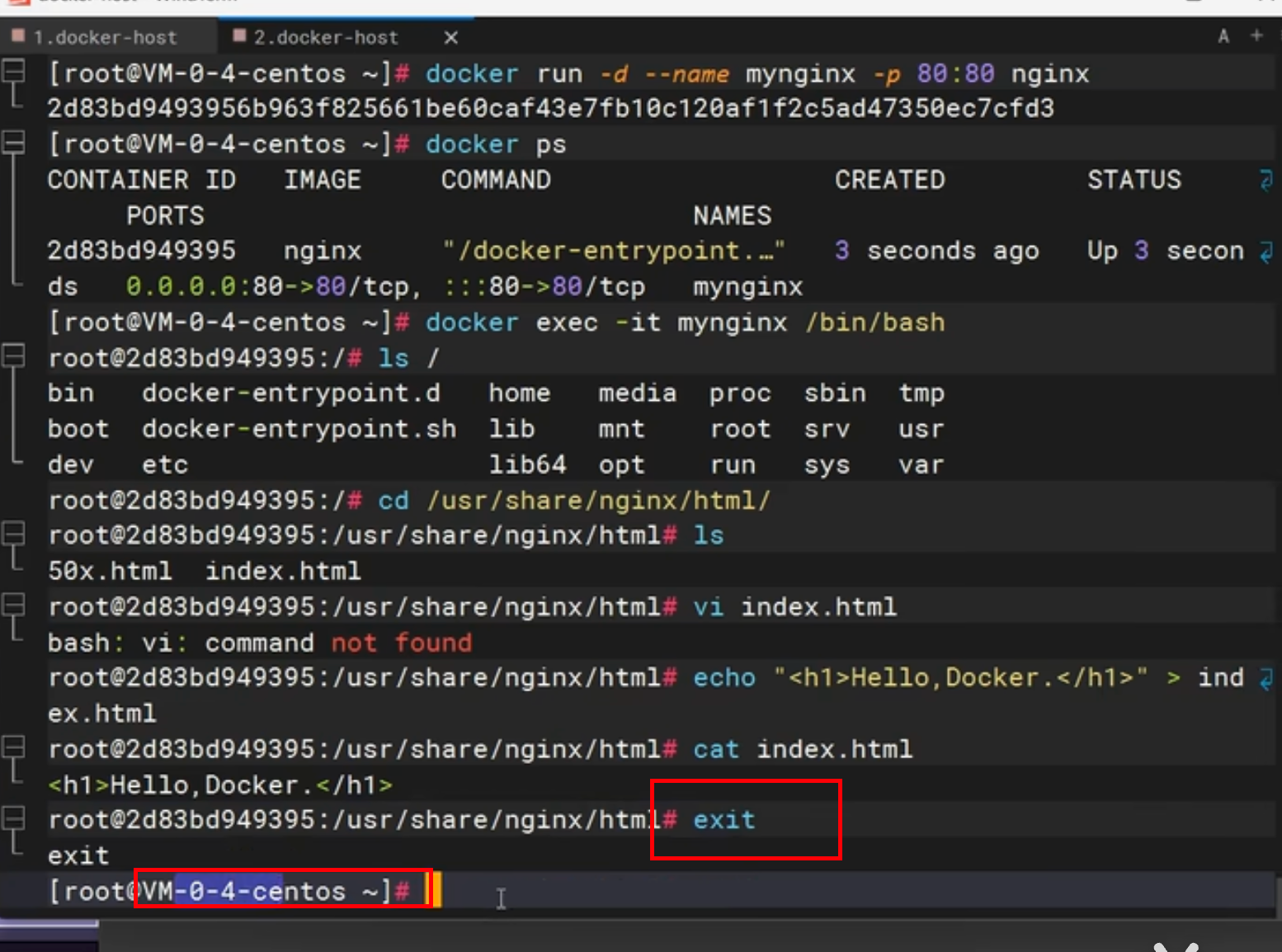Click 50x.html in the ls output
The width and height of the screenshot is (1282, 952).
[110, 570]
